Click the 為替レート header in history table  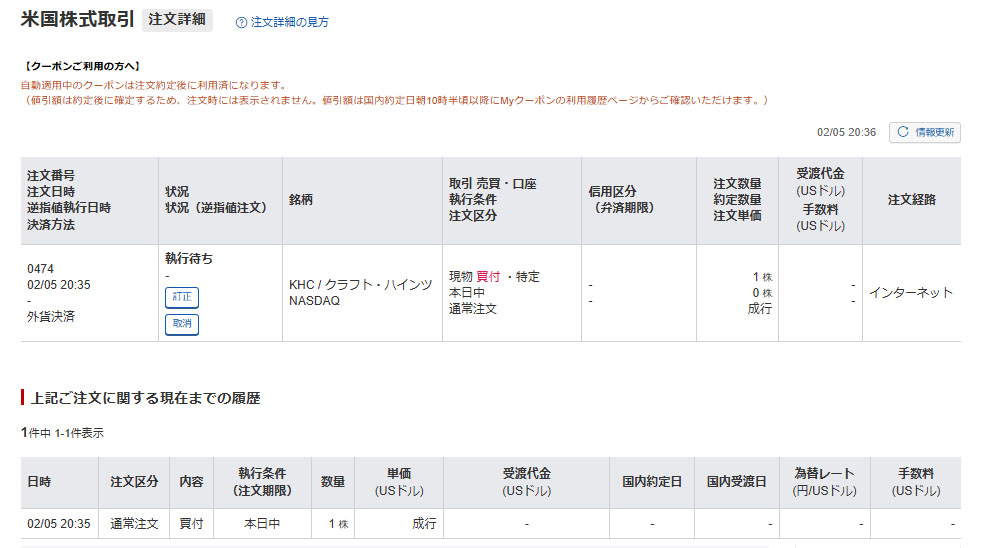(824, 474)
